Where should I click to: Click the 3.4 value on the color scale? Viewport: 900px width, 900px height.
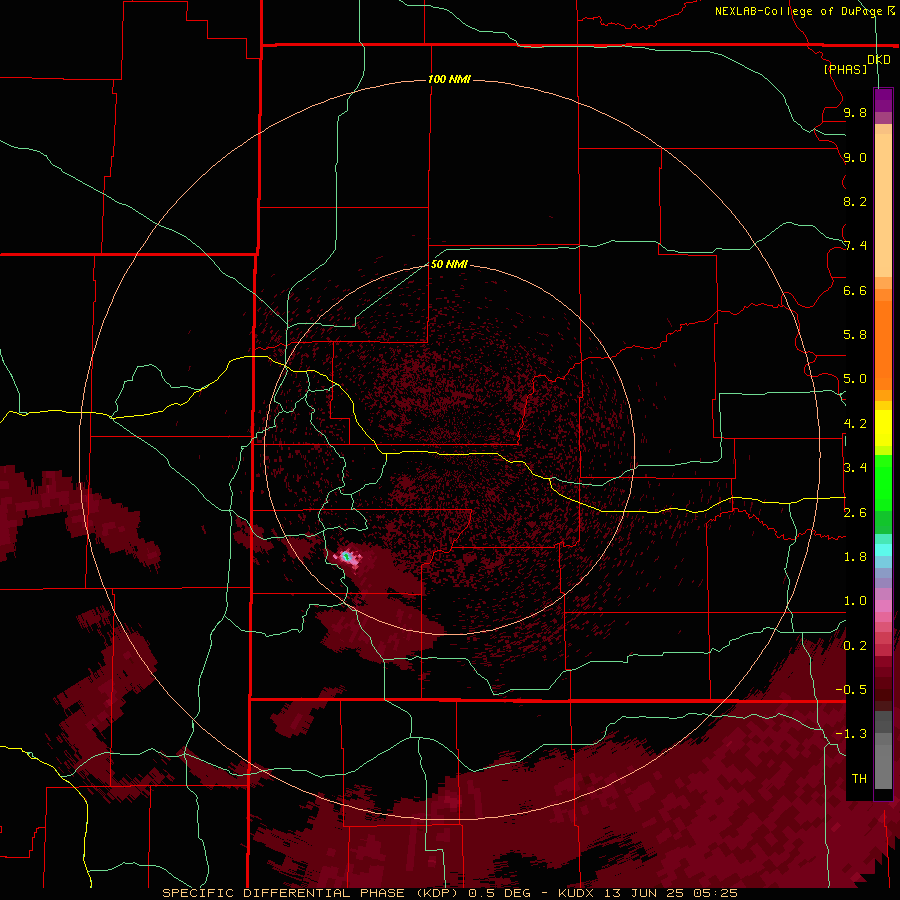tap(855, 468)
